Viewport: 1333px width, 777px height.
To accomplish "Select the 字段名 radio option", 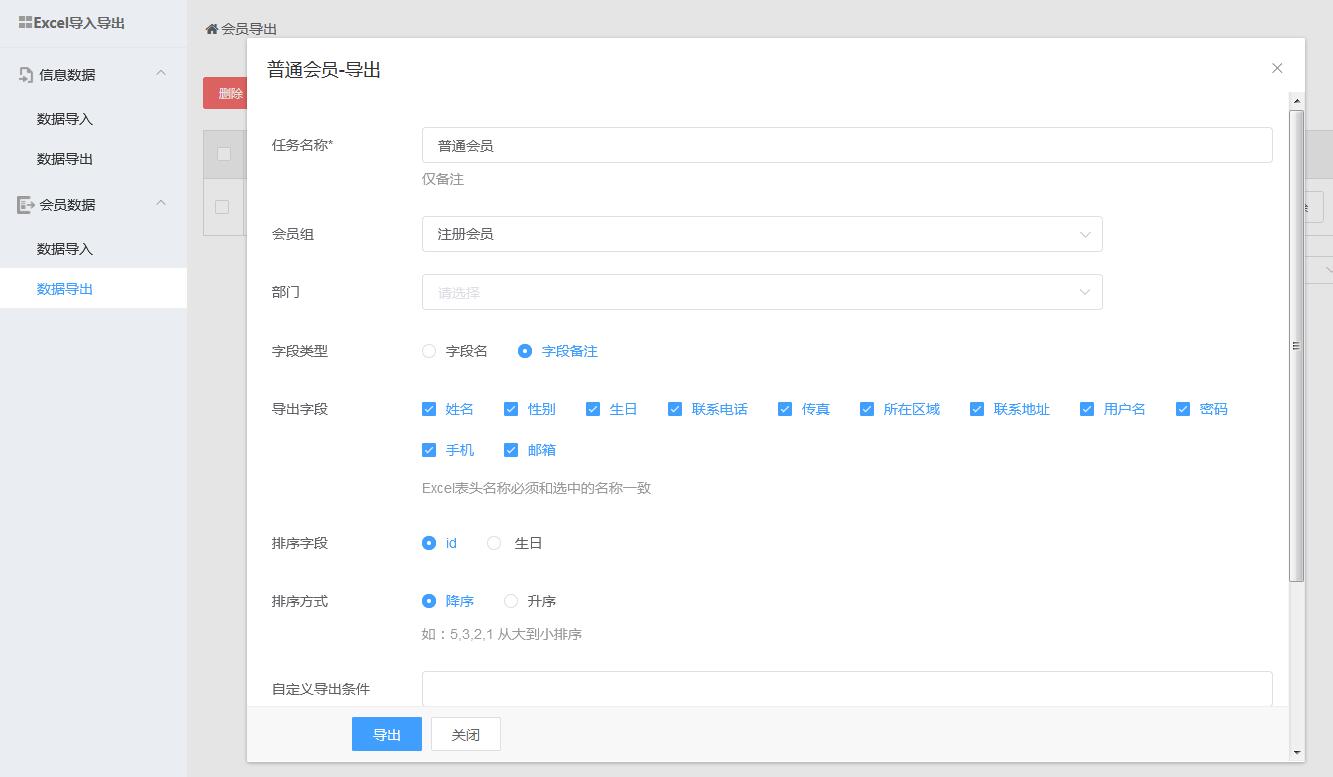I will [429, 351].
